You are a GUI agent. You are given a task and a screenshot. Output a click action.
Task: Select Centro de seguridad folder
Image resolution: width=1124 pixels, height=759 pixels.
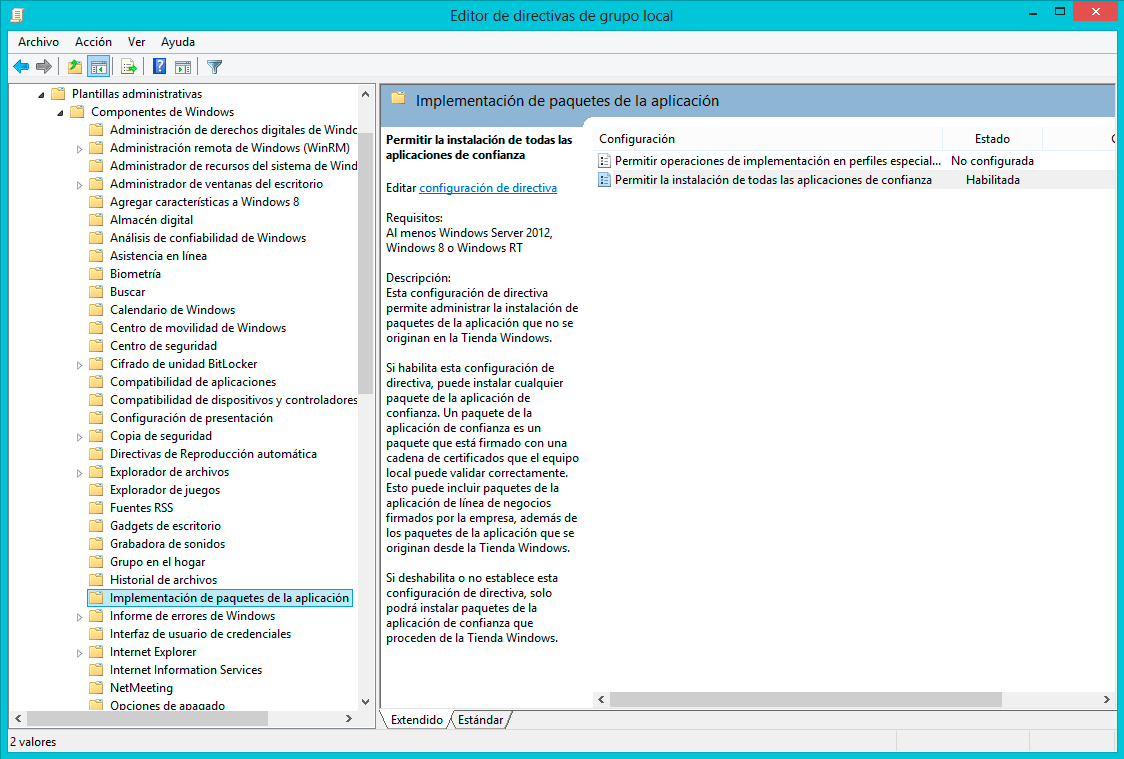click(163, 346)
